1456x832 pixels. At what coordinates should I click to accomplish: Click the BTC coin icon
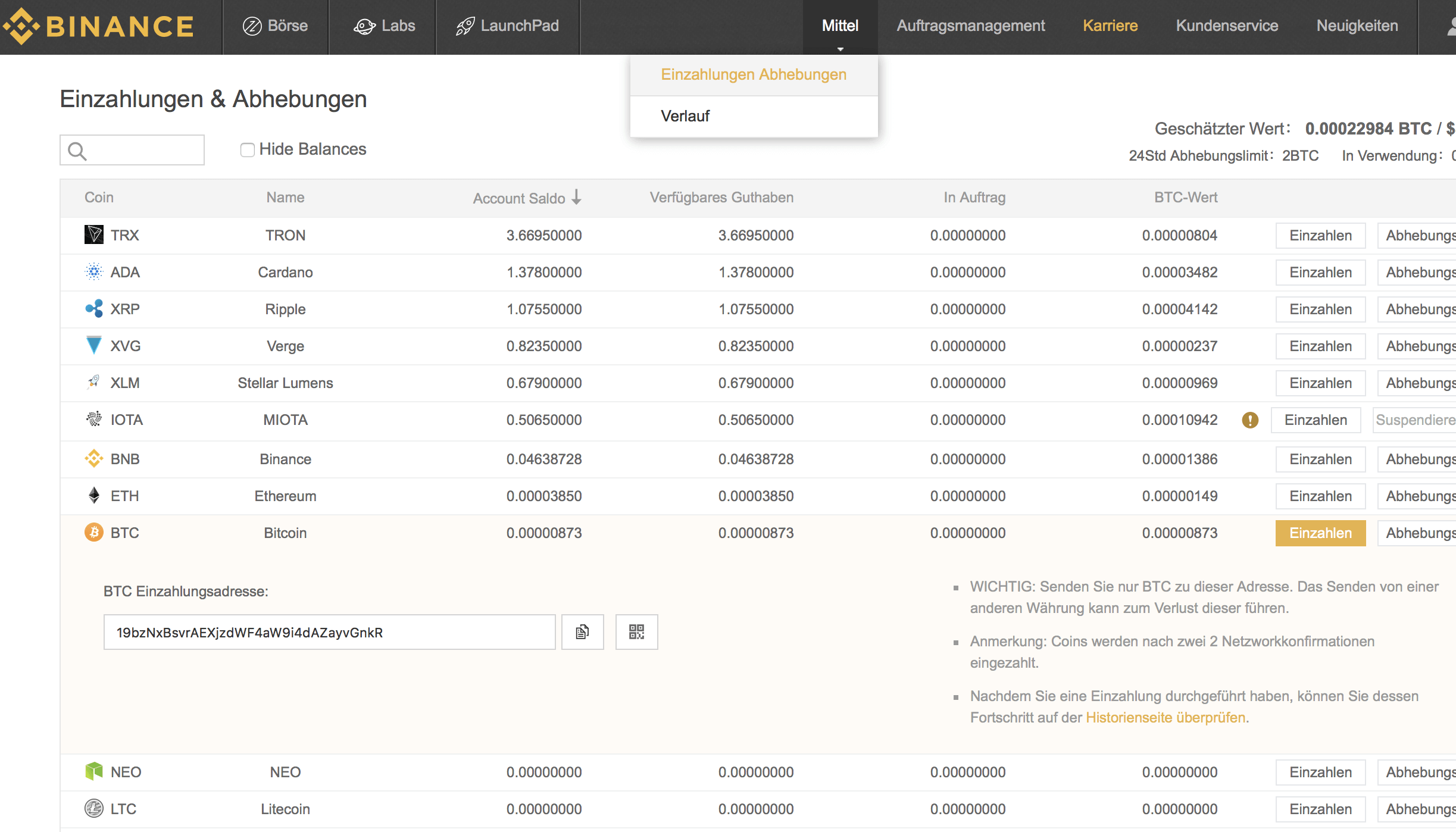(94, 532)
